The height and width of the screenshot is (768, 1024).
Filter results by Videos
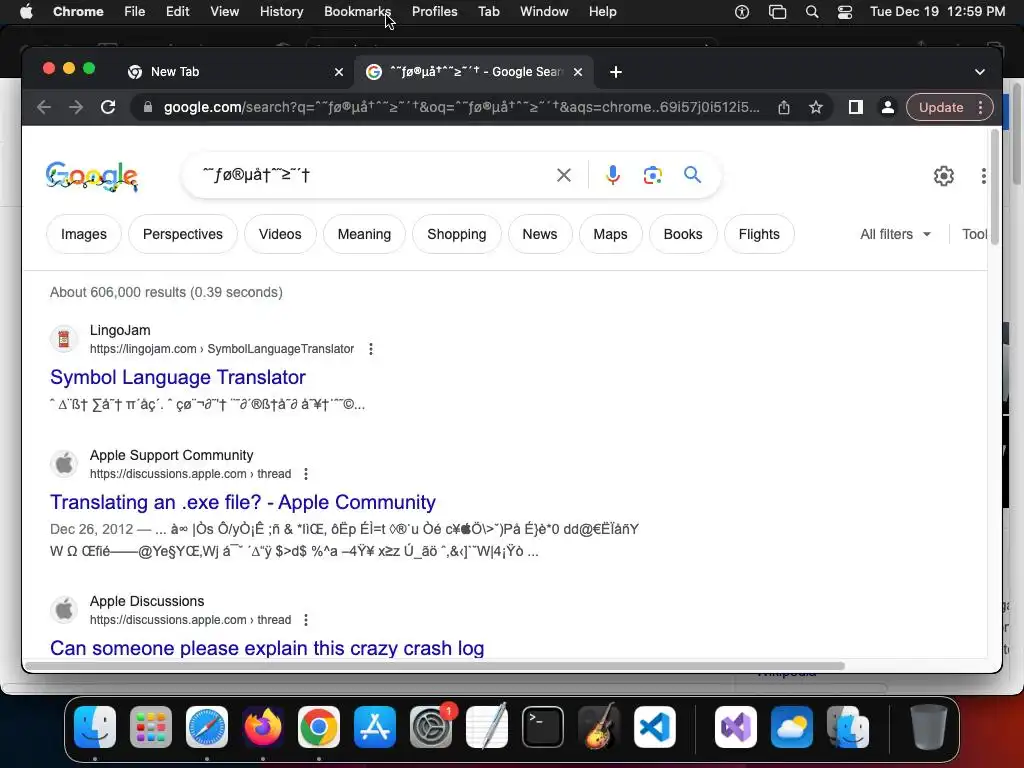[x=280, y=234]
